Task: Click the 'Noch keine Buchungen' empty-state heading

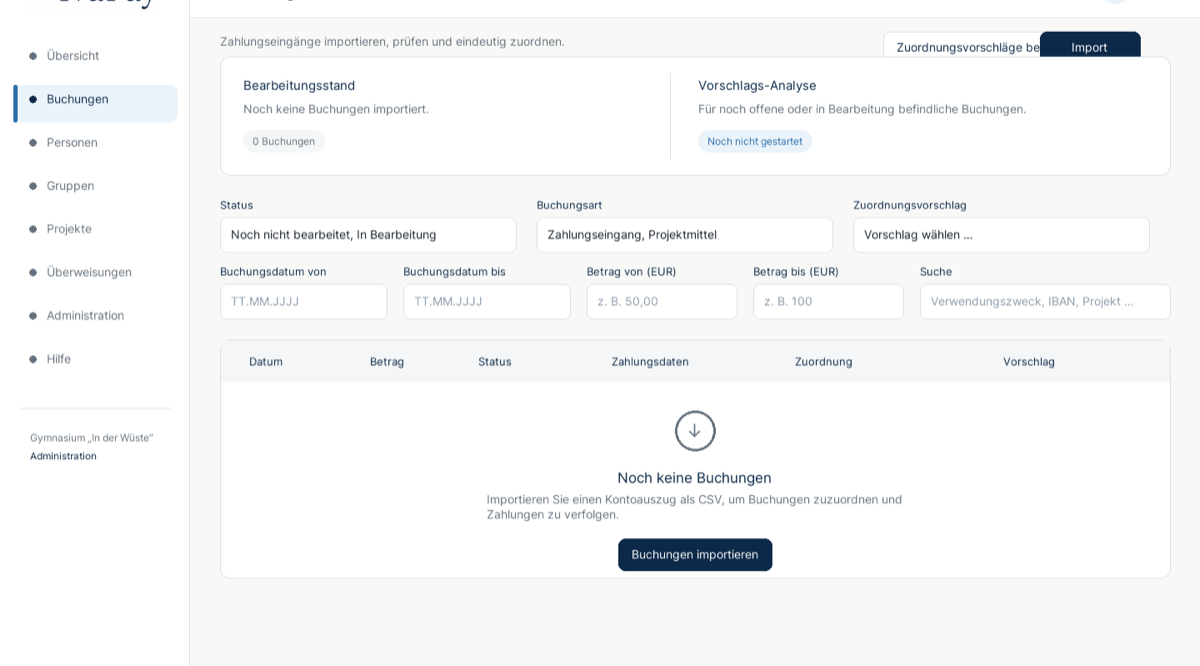Action: click(x=695, y=478)
